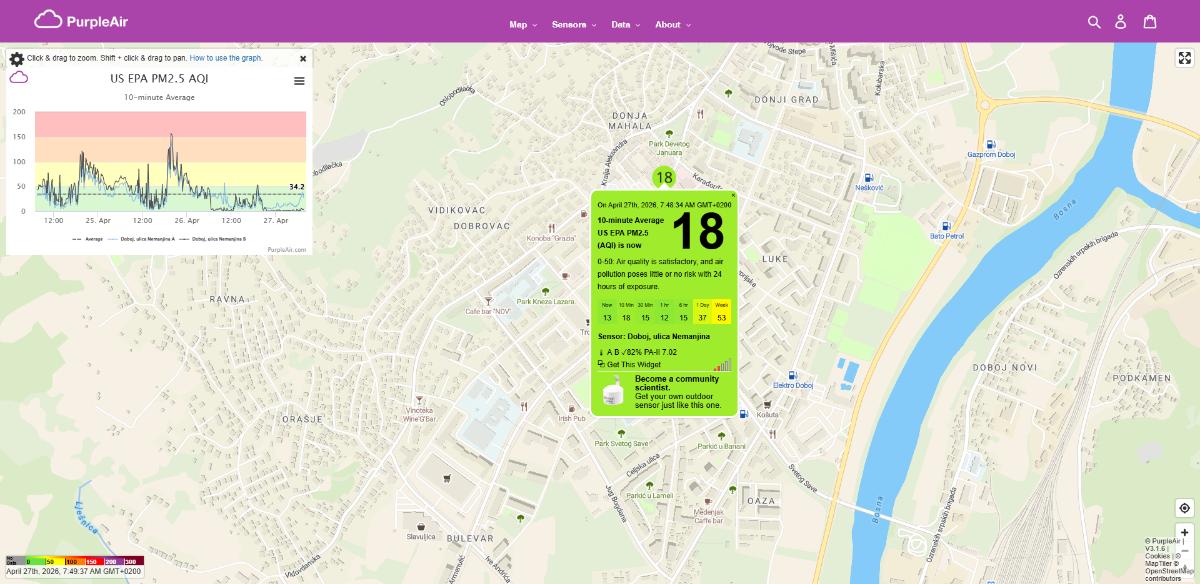Zoom in with the plus button
Image resolution: width=1200 pixels, height=584 pixels.
(1184, 533)
